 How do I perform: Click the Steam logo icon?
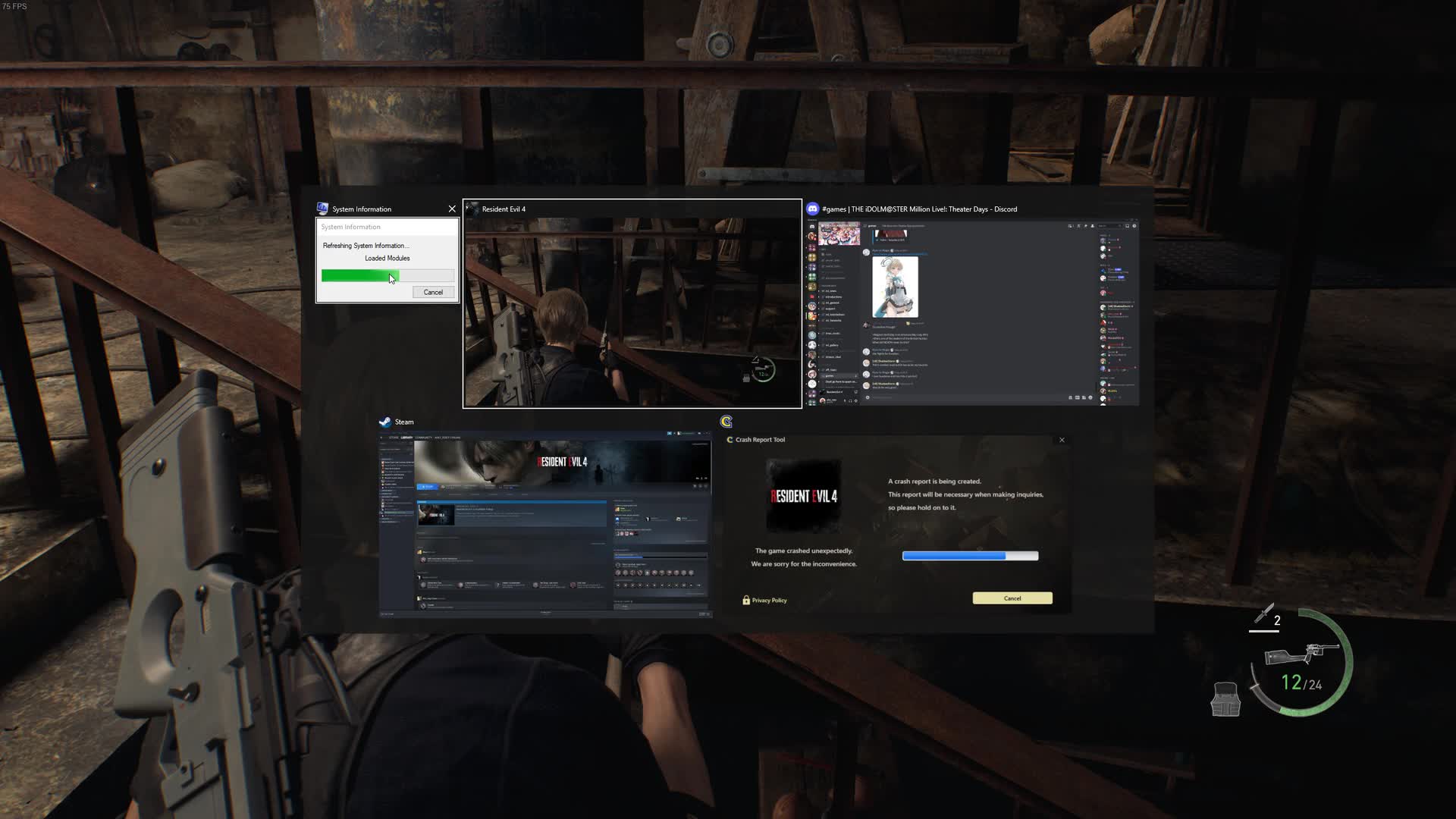click(x=385, y=422)
